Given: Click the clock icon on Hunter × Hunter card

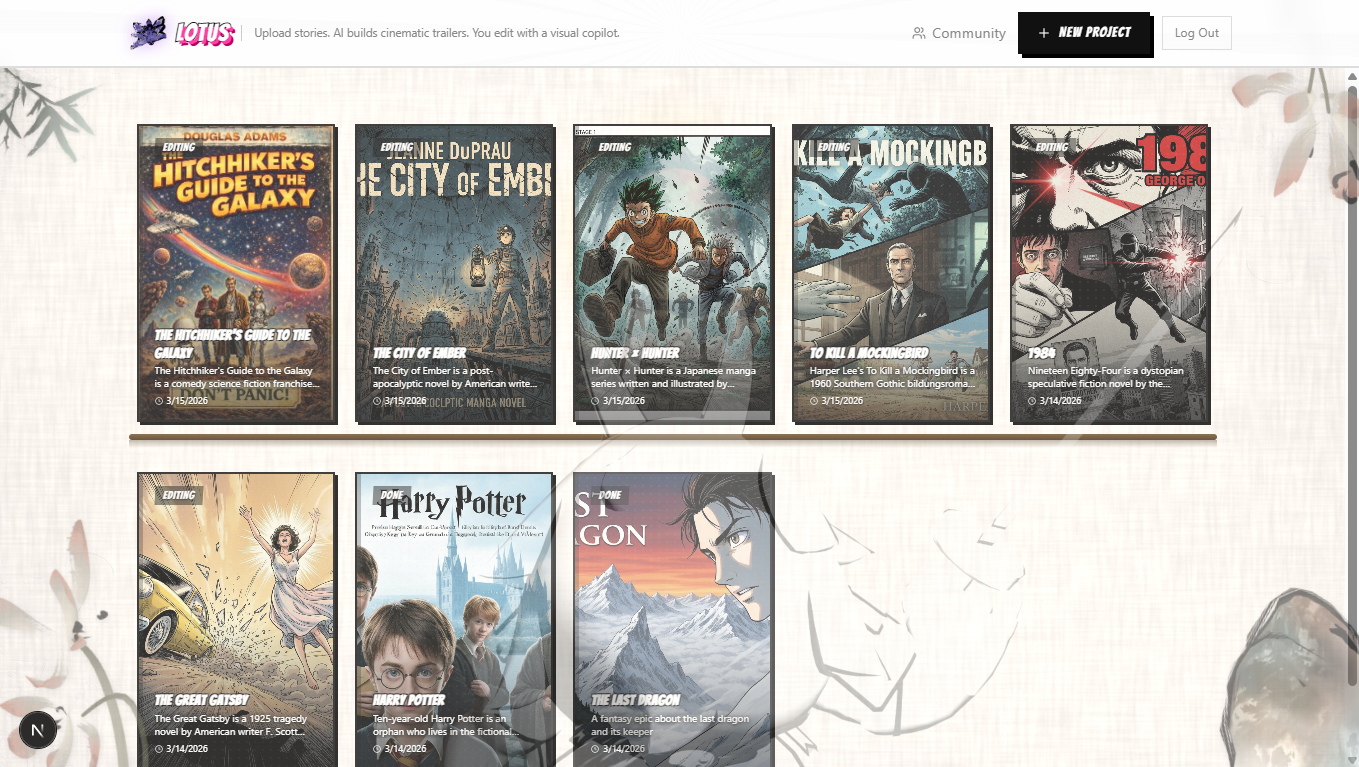Looking at the screenshot, I should point(595,401).
